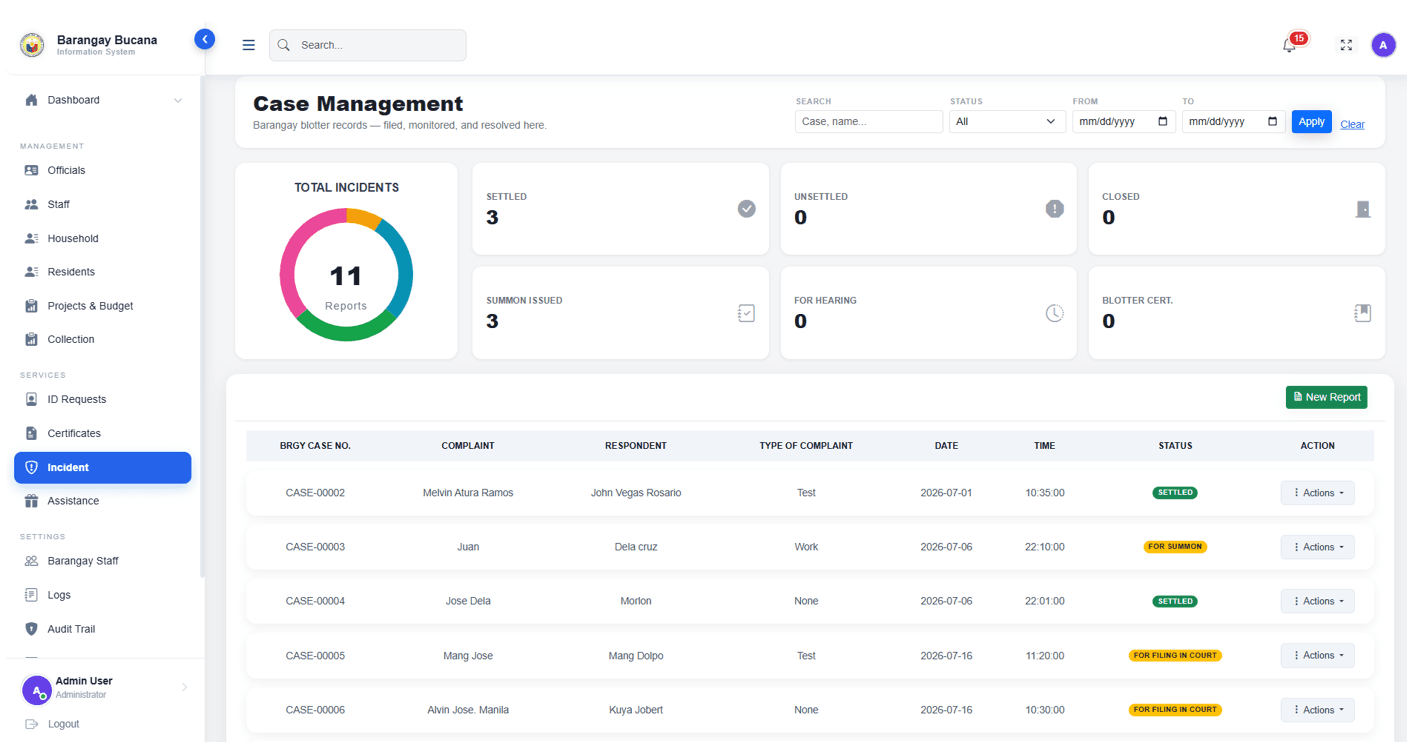Click the Settled count card
The image size is (1407, 742).
tap(620, 208)
